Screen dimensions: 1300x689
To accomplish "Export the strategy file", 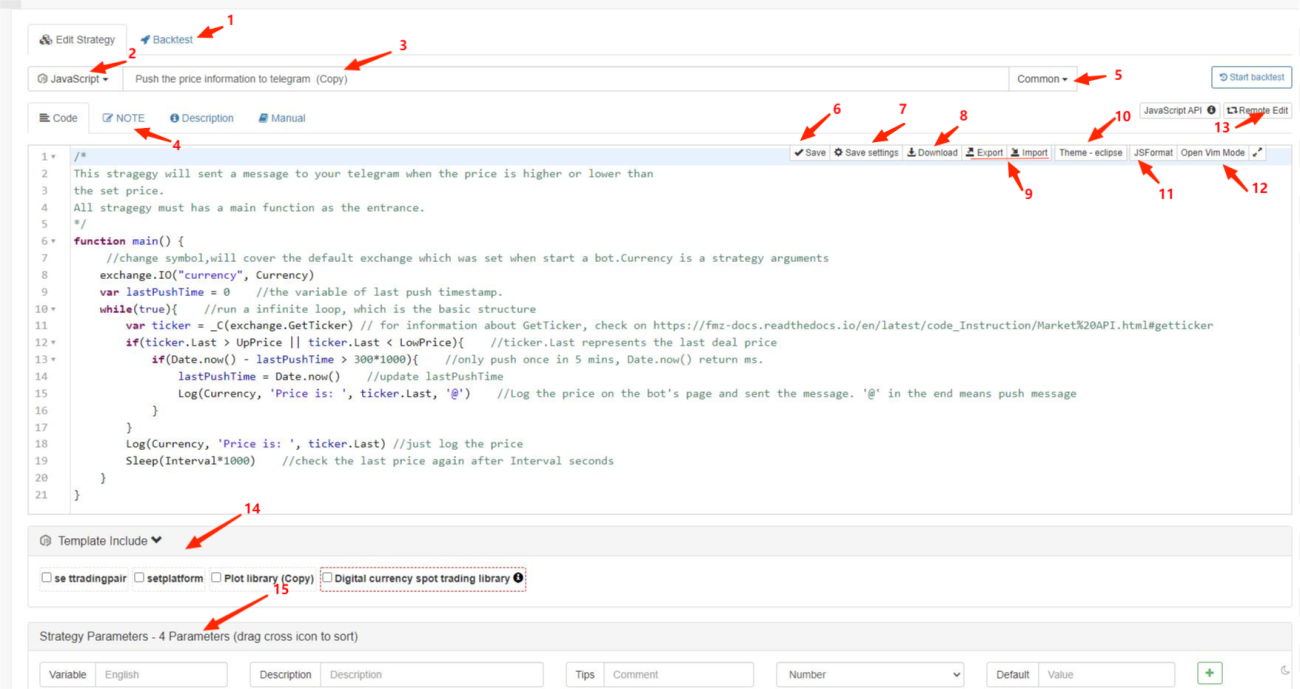I will pyautogui.click(x=985, y=153).
